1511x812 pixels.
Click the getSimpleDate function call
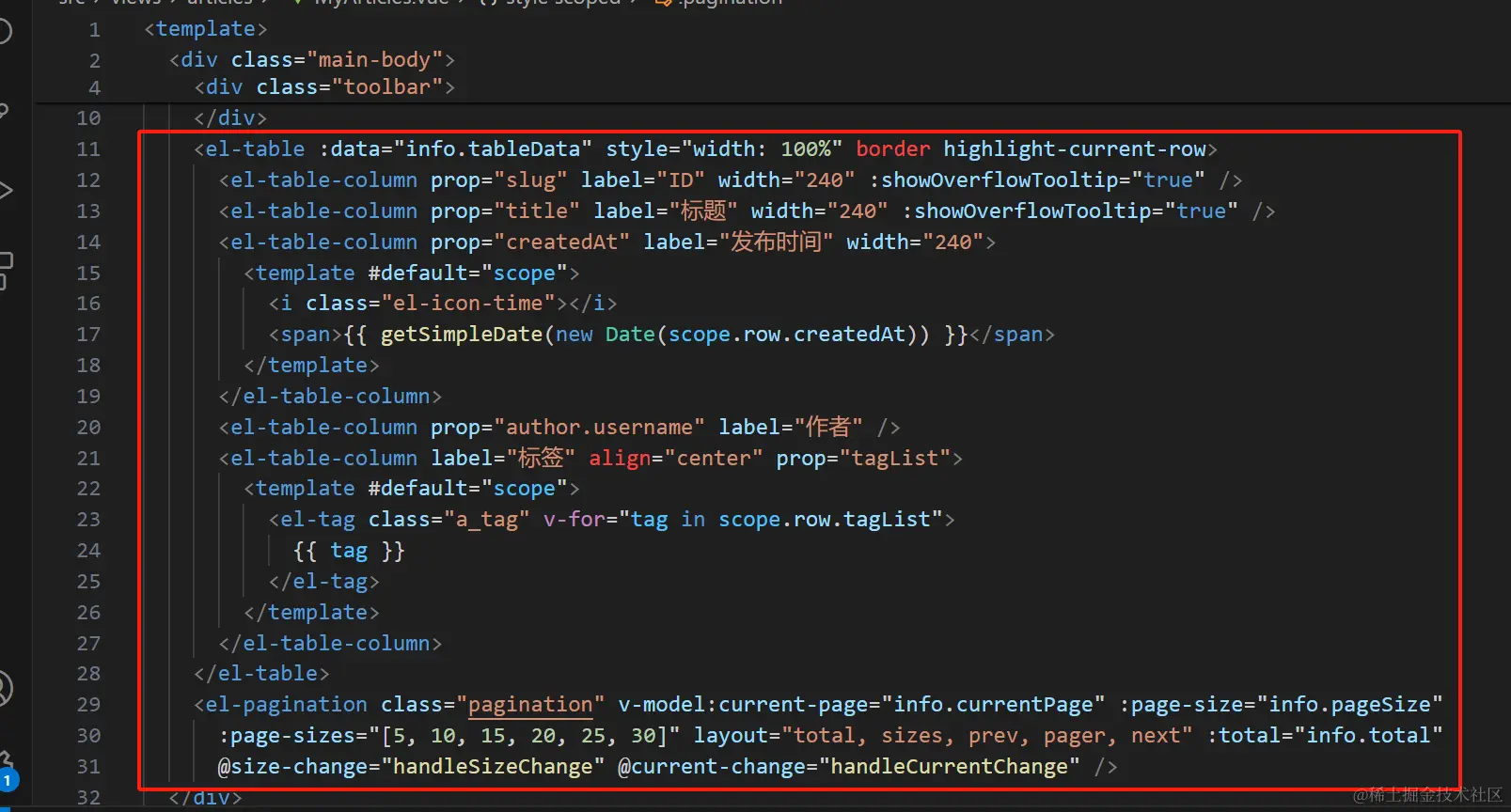pyautogui.click(x=462, y=334)
